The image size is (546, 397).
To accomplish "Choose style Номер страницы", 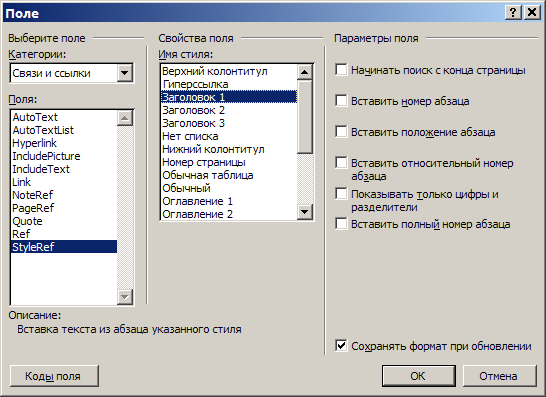I will [x=229, y=162].
